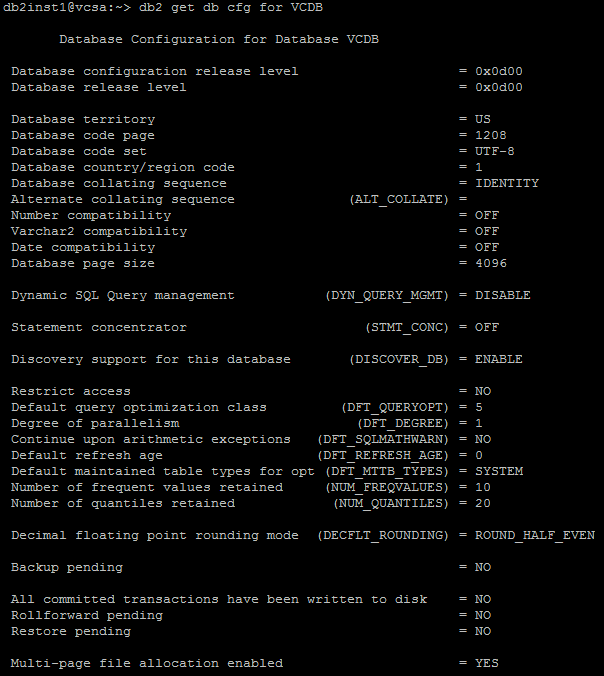Click the ALT_COLLATE parameter name
This screenshot has height=676, width=604.
[399, 199]
